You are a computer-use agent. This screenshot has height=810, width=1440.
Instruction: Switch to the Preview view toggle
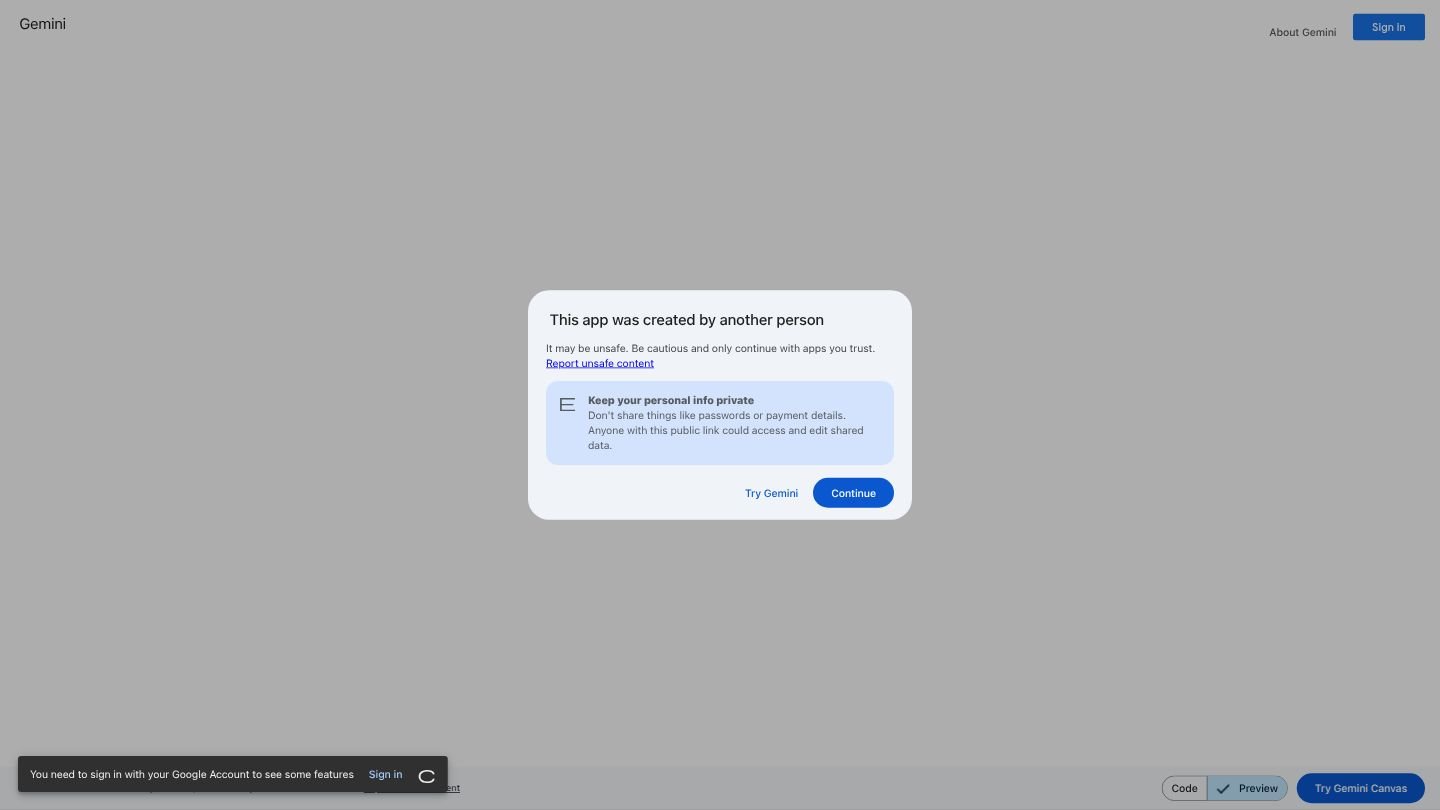(1247, 788)
